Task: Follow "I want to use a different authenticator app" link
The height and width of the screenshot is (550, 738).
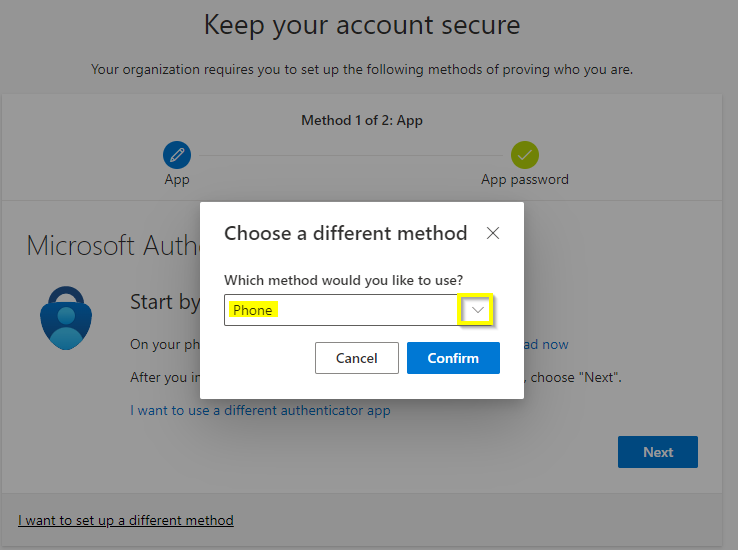Action: pyautogui.click(x=260, y=410)
